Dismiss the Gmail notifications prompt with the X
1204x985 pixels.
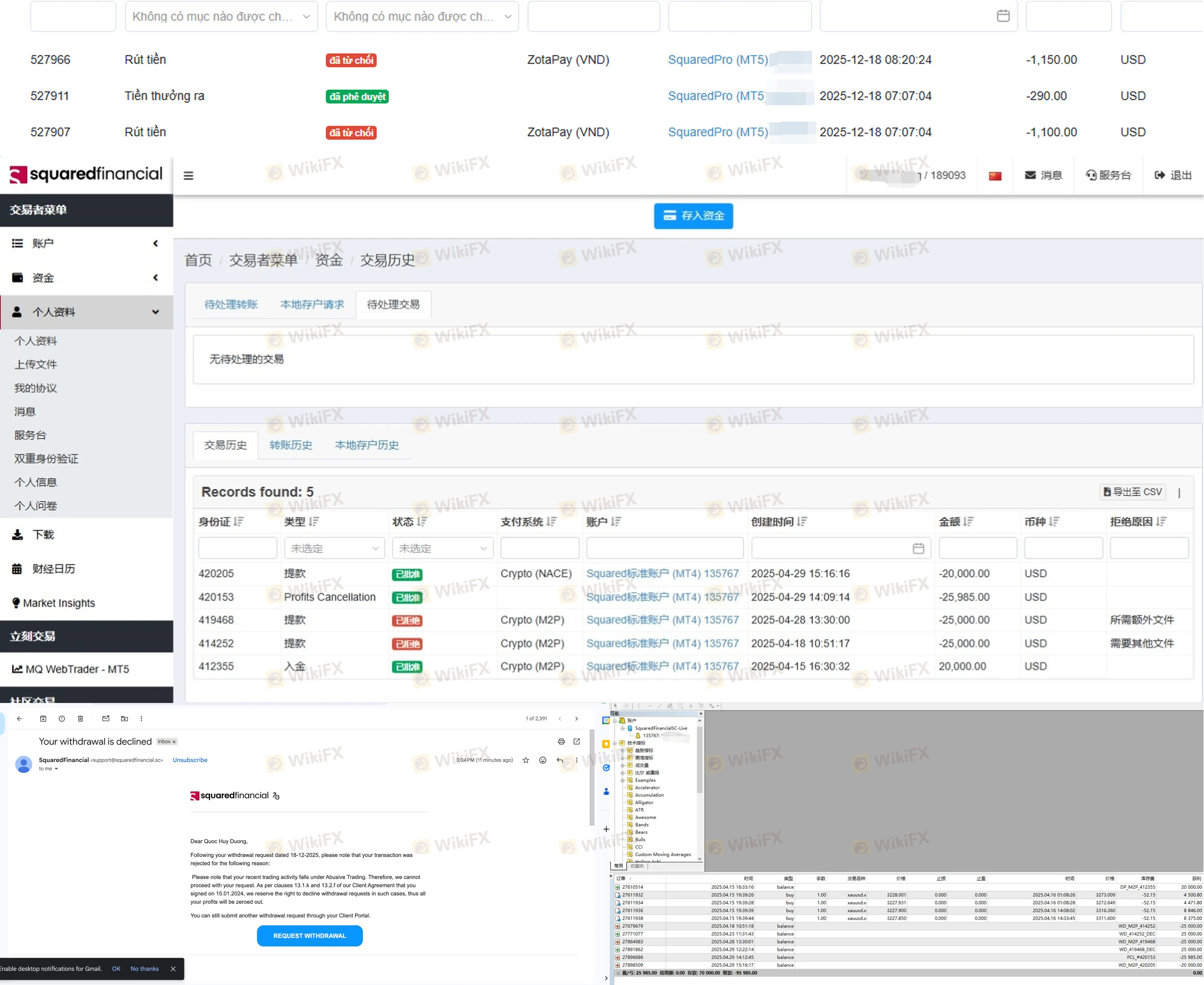[x=173, y=969]
